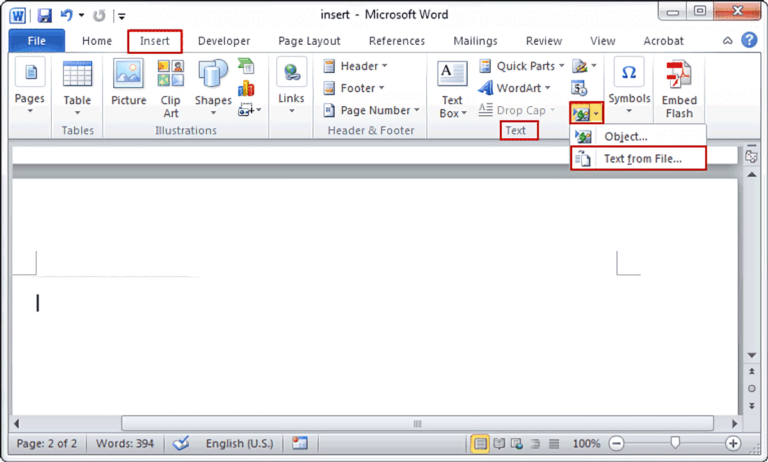768x462 pixels.
Task: Open the Clip Art pane
Action: coord(170,88)
